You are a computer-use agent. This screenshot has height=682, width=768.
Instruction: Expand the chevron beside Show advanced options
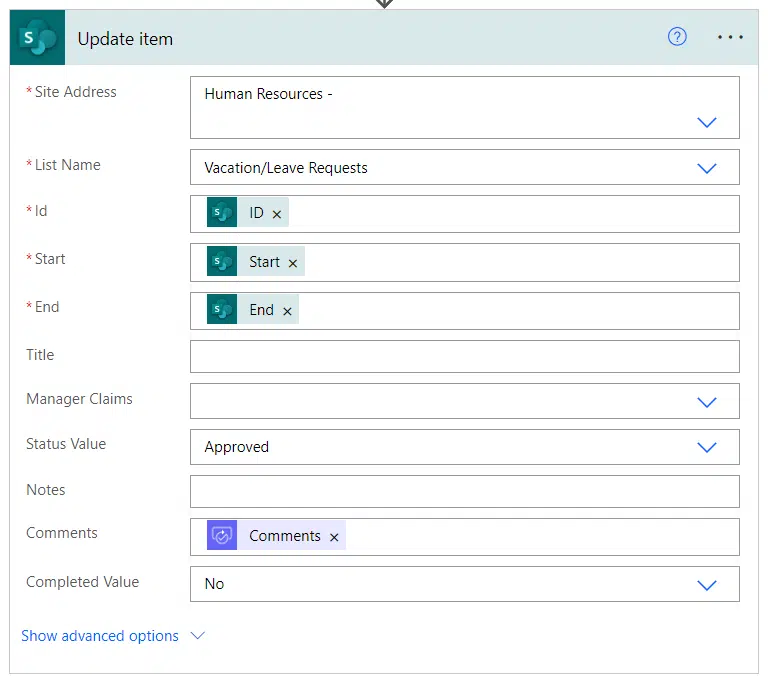coord(197,635)
